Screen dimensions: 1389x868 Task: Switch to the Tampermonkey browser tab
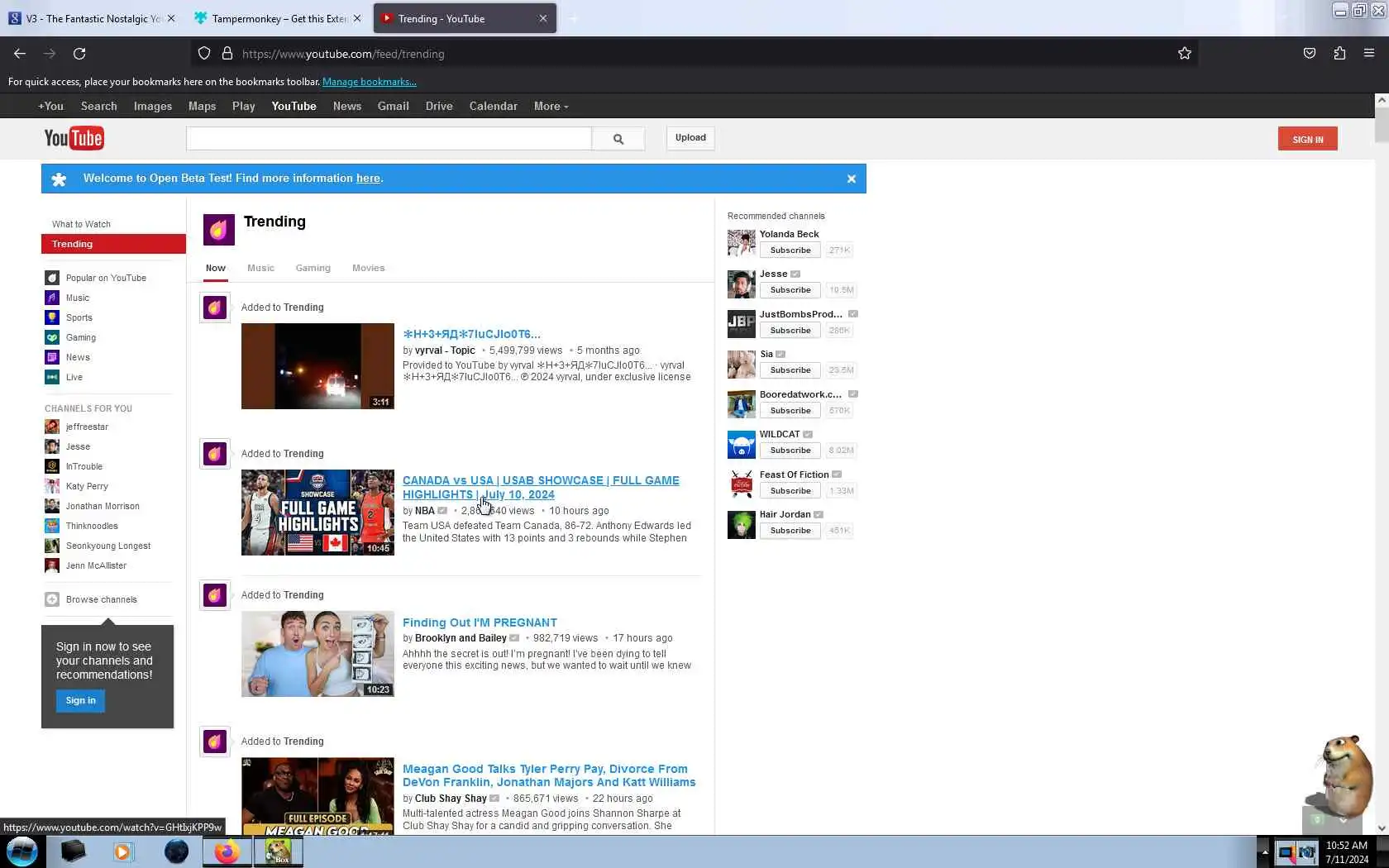(278, 18)
